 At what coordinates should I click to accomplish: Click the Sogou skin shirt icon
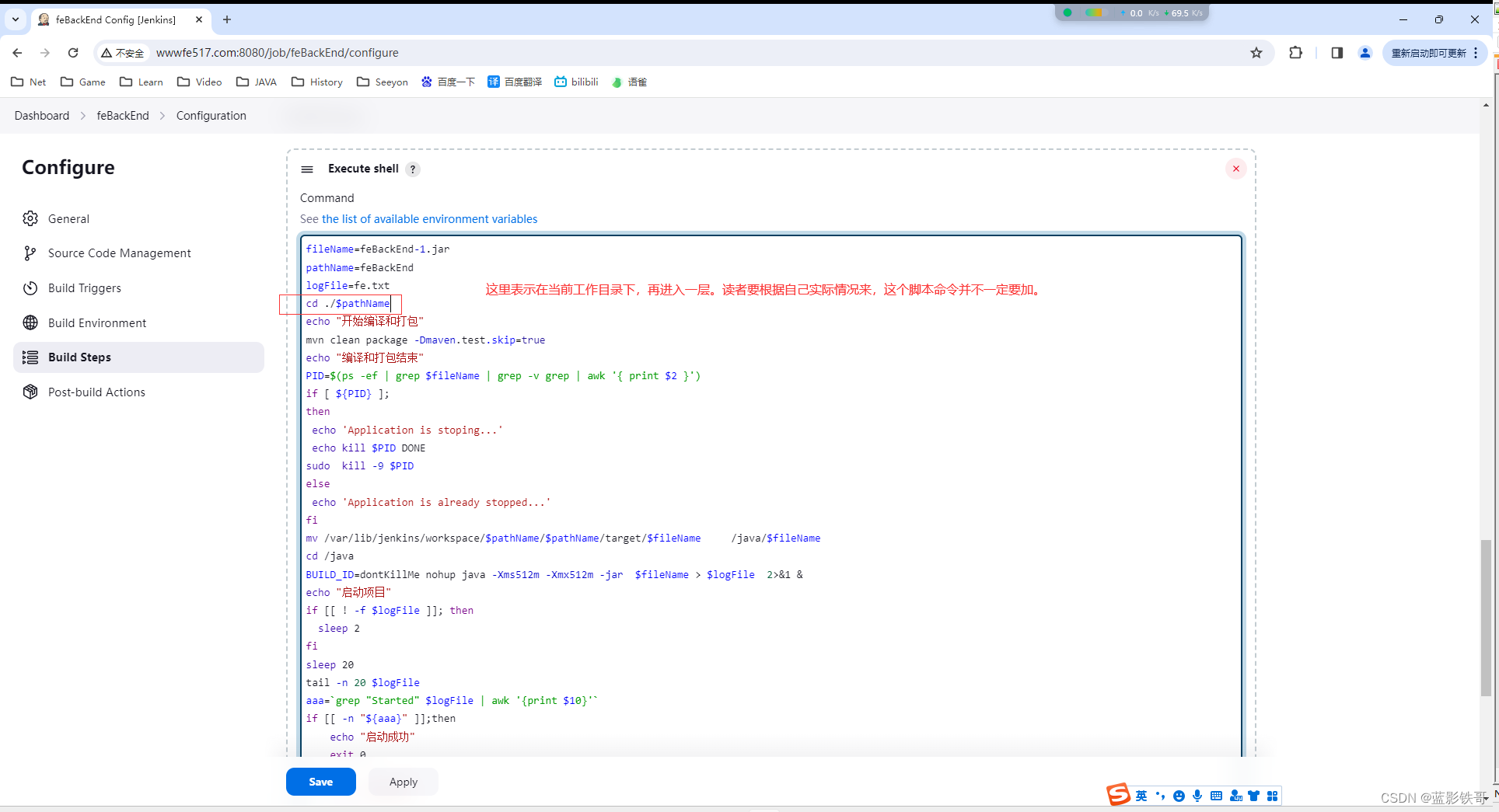coord(1253,796)
